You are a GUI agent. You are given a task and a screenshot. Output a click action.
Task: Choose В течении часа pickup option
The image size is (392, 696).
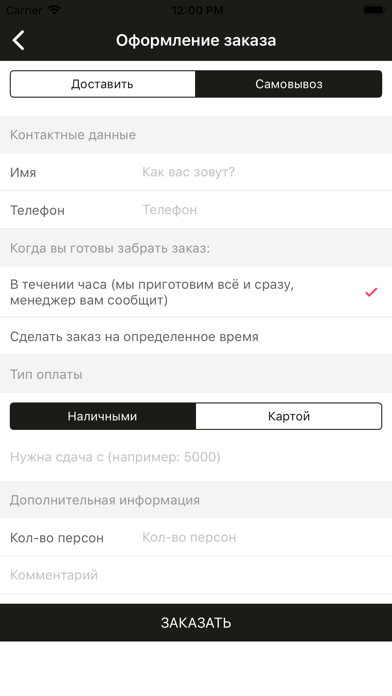click(196, 292)
